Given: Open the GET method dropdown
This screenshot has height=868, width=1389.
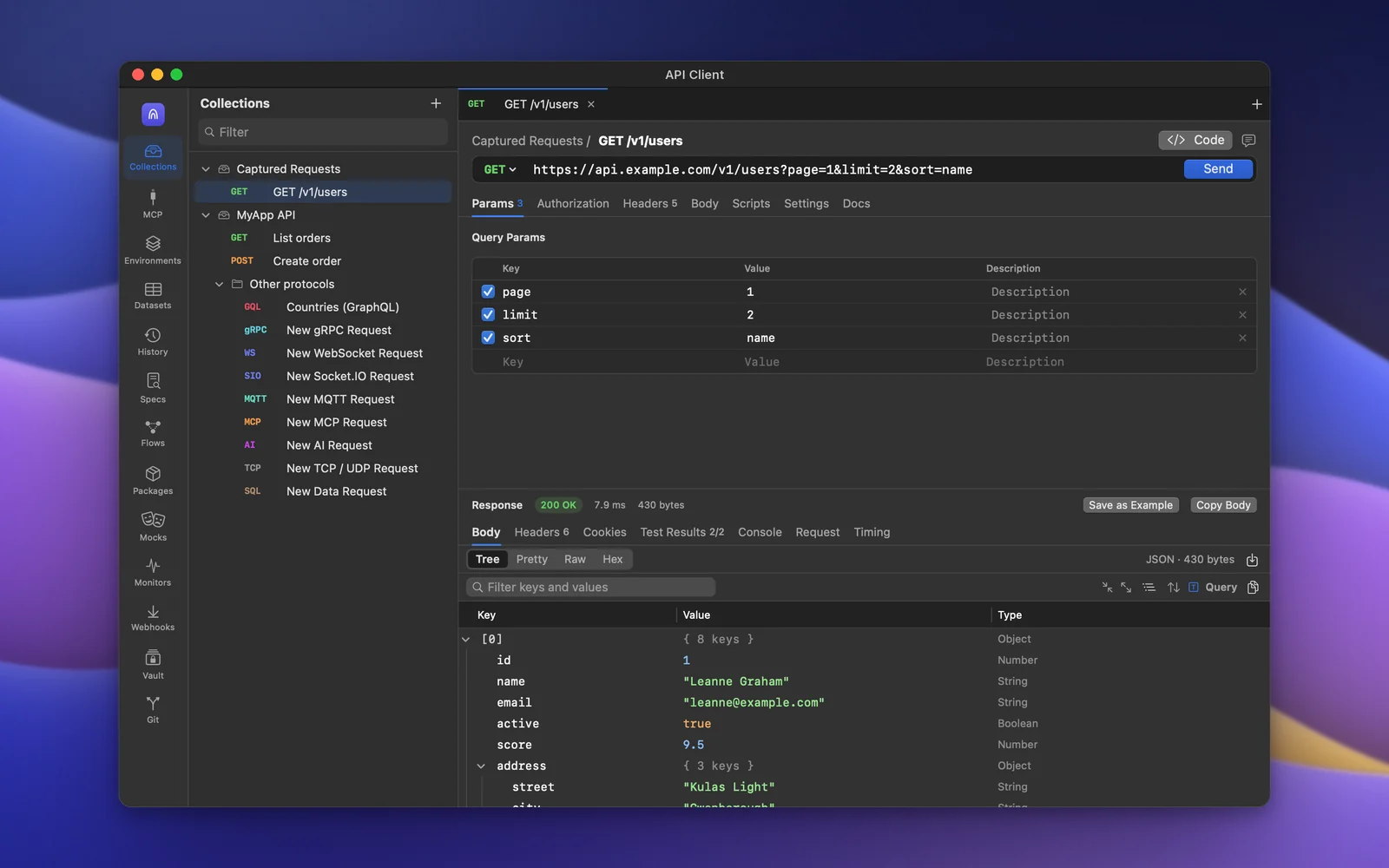Looking at the screenshot, I should coord(500,169).
